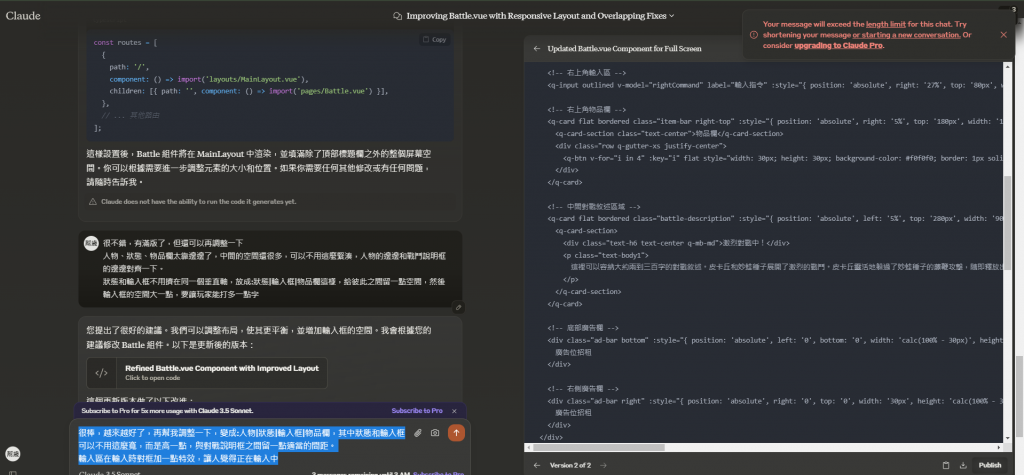Click into the message input field
Screen dimensions: 1024x475
point(242,446)
